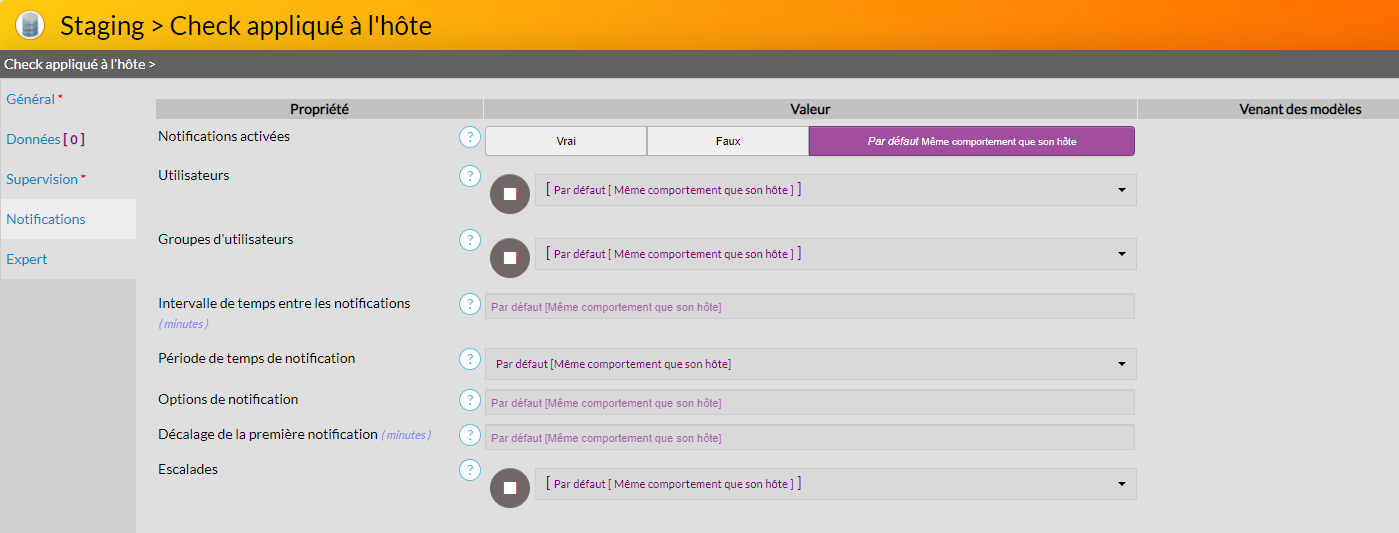This screenshot has width=1399, height=533.
Task: Show help for Décalage de la première notification
Action: 469,435
